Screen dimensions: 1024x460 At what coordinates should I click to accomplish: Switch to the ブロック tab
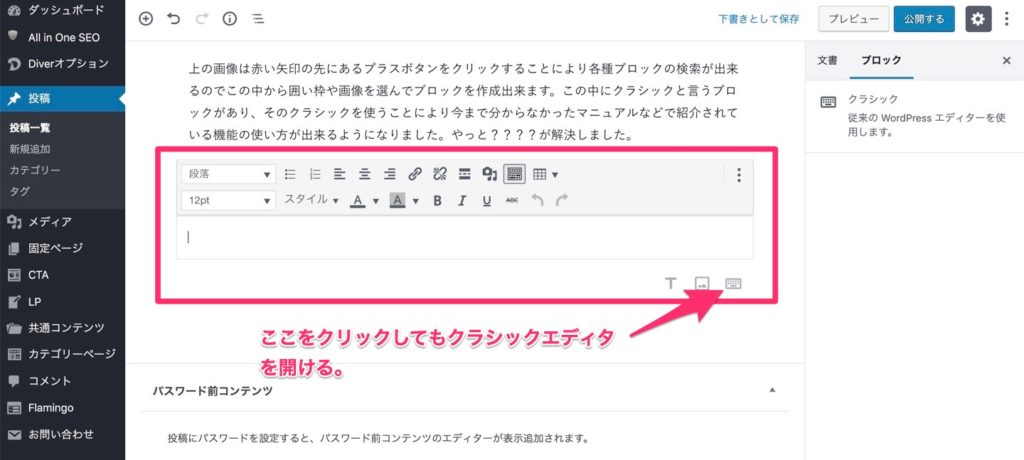[x=881, y=60]
